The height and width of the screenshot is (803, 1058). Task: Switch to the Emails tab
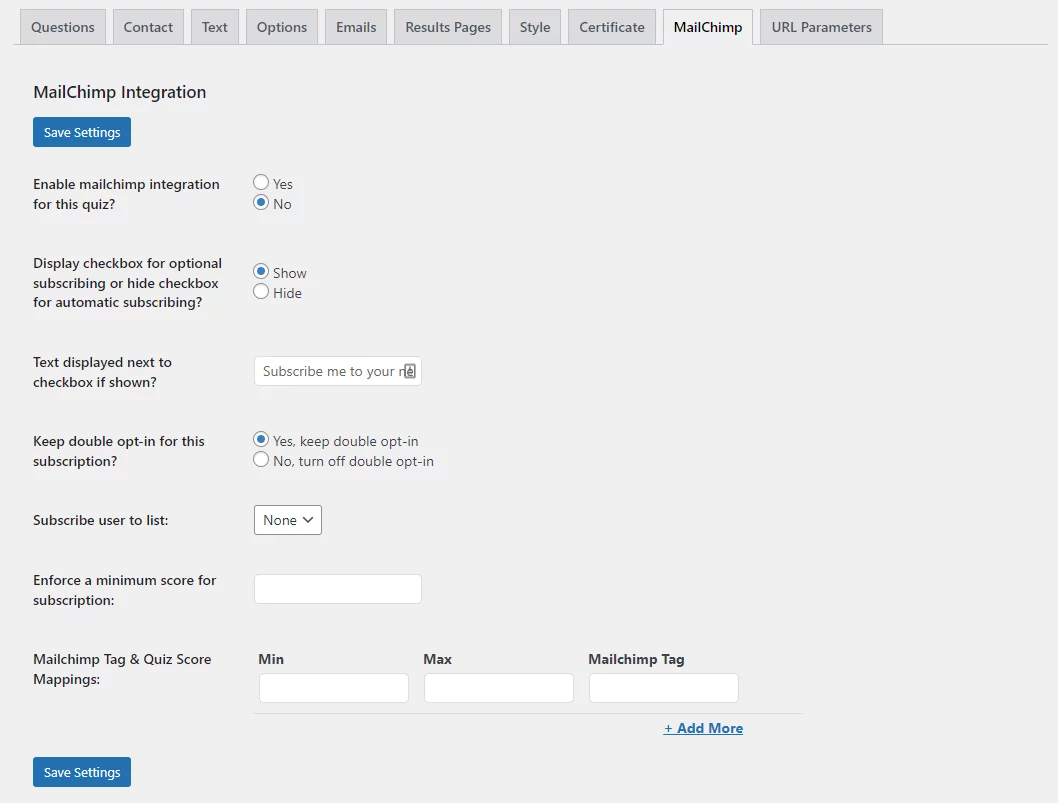[356, 27]
